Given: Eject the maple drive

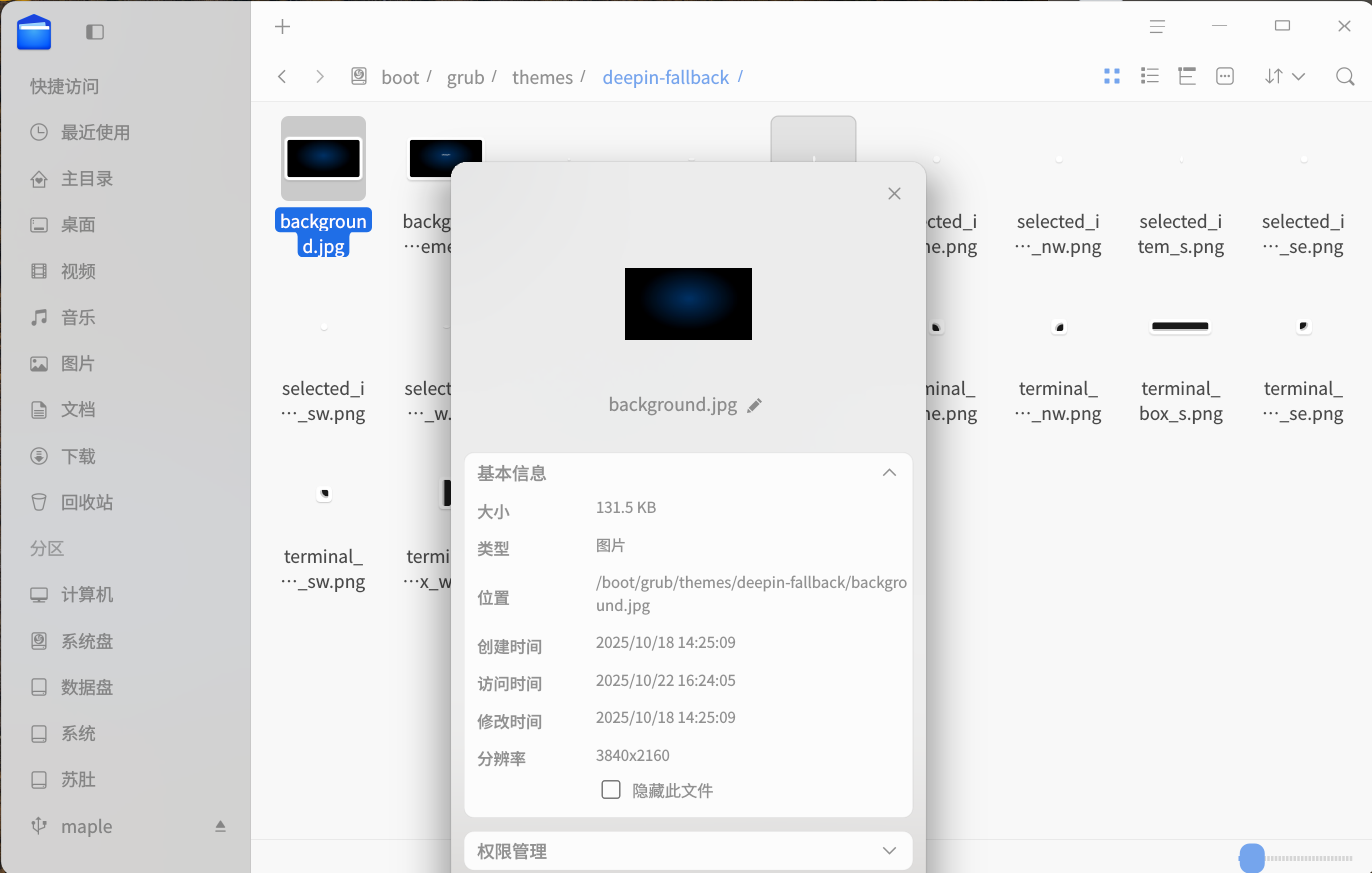Looking at the screenshot, I should point(220,826).
